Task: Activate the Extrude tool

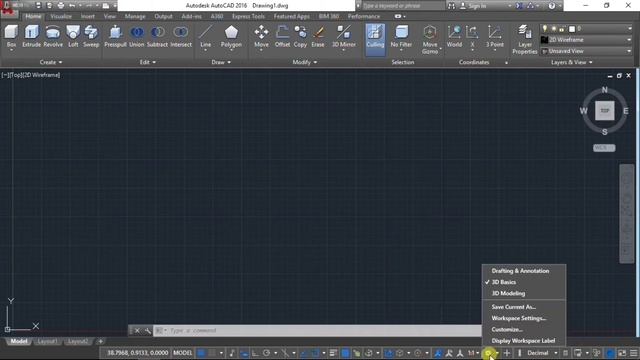Action: (31, 36)
